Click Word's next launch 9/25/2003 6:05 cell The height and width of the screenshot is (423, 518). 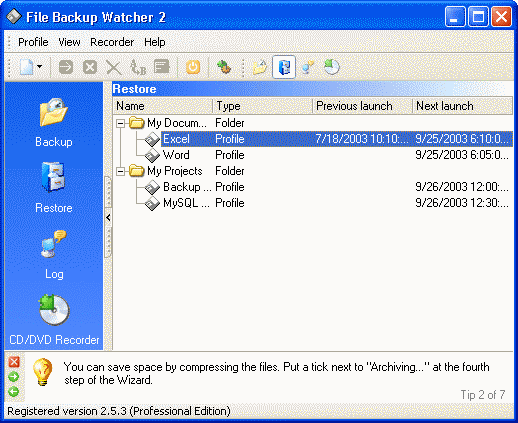(x=462, y=155)
